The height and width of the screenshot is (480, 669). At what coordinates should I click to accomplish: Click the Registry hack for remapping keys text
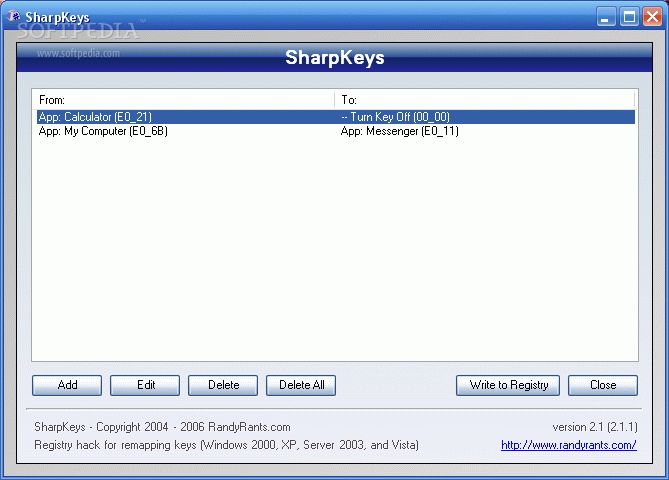pos(226,445)
